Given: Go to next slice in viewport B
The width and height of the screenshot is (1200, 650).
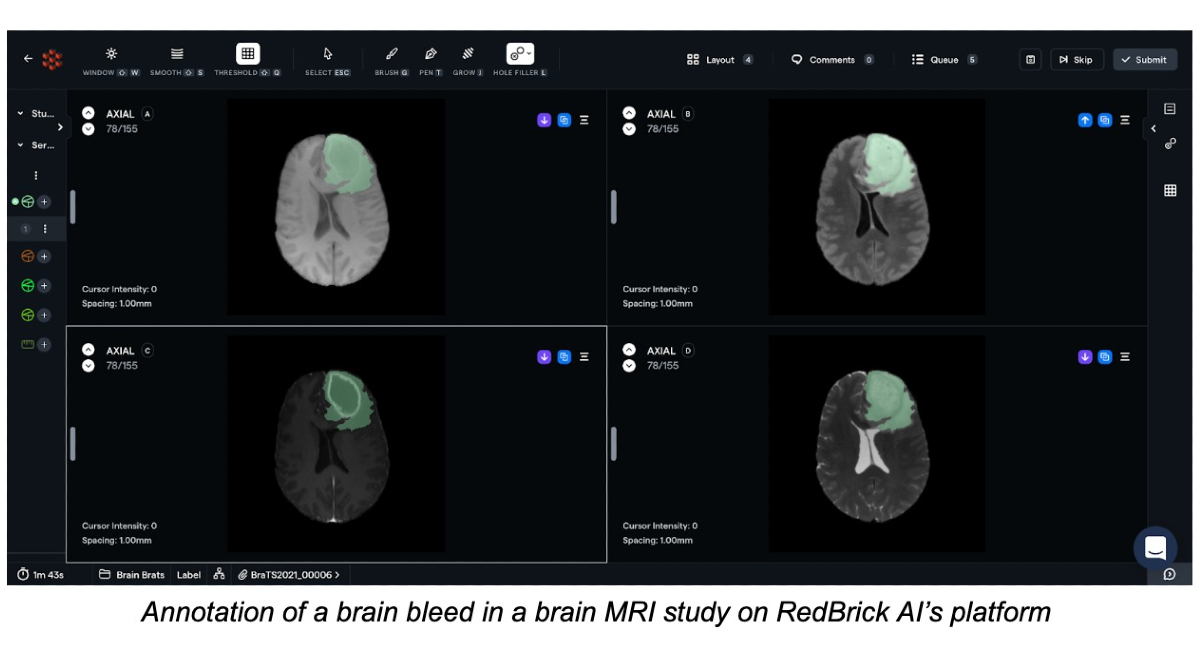Looking at the screenshot, I should click(629, 129).
